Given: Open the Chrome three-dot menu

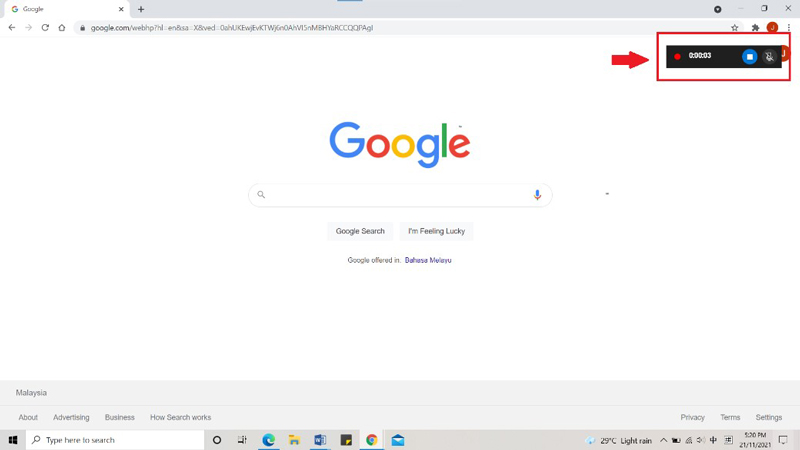Looking at the screenshot, I should point(789,28).
